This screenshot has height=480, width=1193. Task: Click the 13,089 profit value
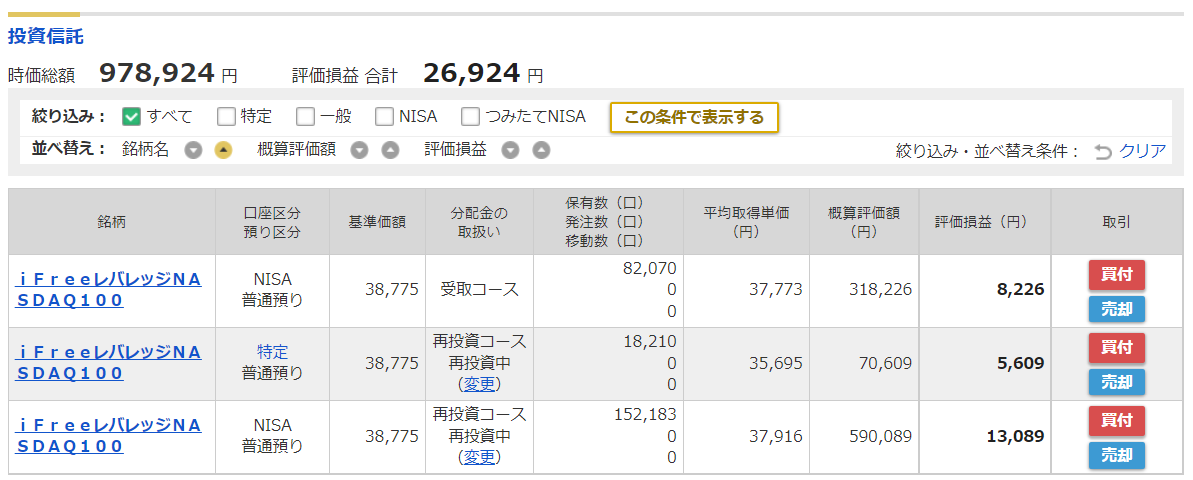1016,436
